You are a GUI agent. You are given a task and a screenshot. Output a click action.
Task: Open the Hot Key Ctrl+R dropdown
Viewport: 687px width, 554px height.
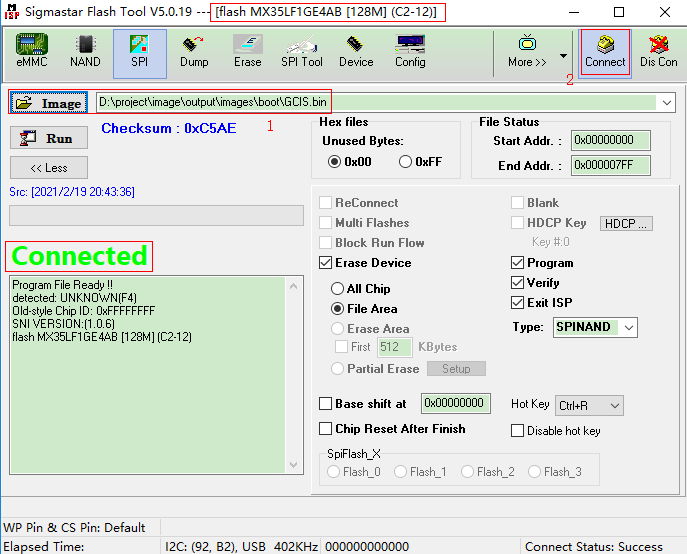[589, 405]
